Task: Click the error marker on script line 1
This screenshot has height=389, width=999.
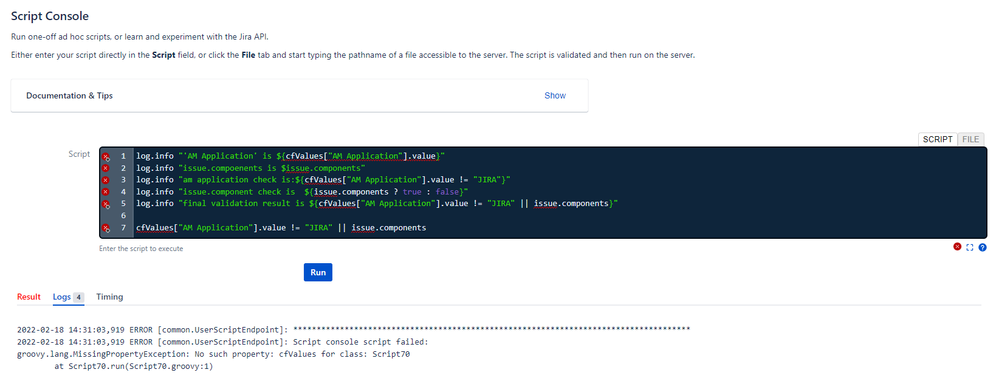Action: [x=106, y=156]
